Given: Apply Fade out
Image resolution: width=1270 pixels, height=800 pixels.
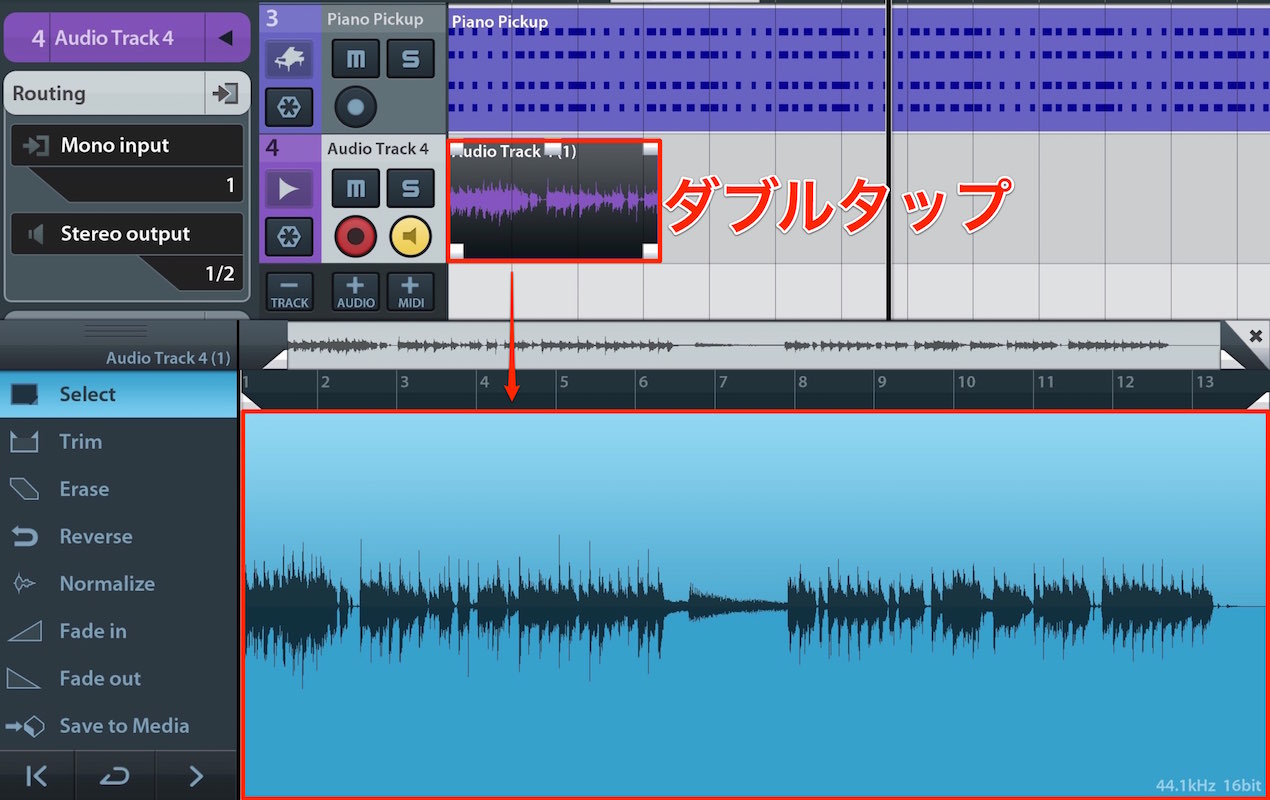Looking at the screenshot, I should click(x=118, y=679).
